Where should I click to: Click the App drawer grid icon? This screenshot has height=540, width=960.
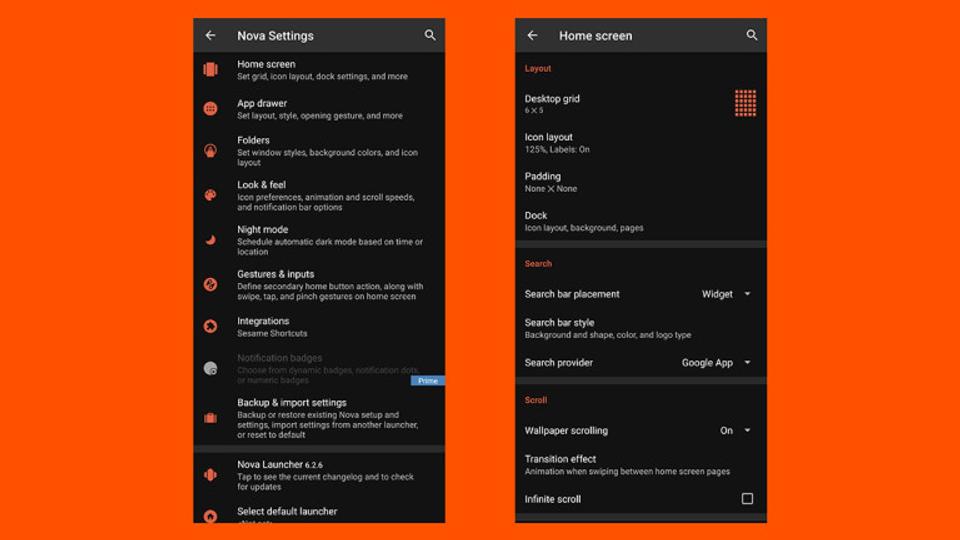pos(211,108)
